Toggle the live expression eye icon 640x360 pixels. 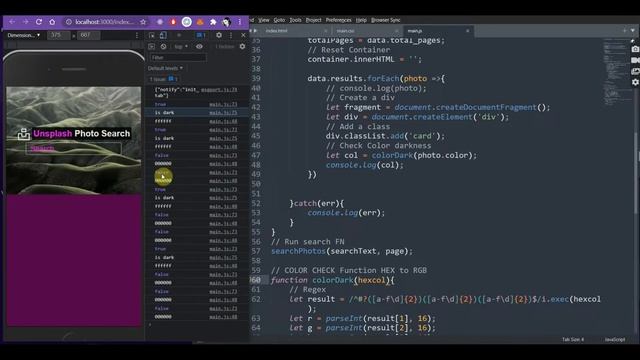199,47
